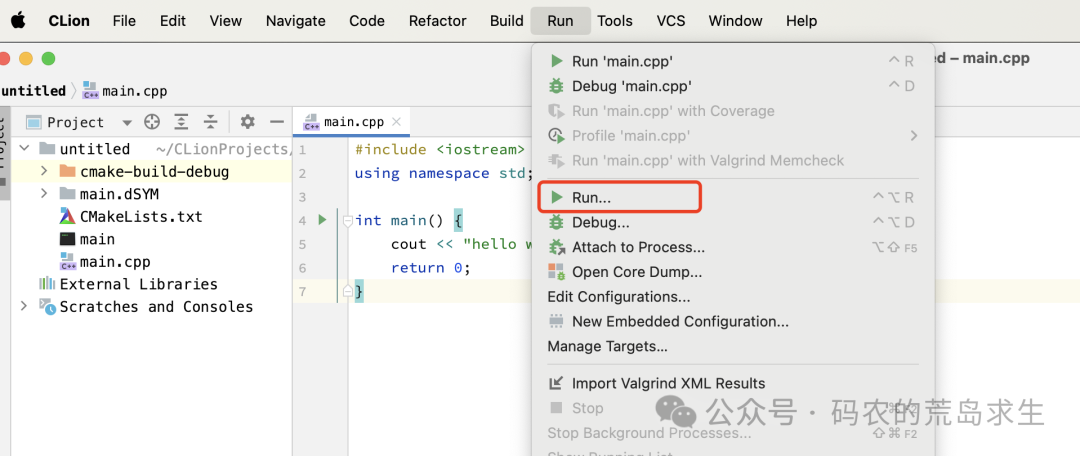The height and width of the screenshot is (456, 1080).
Task: Open the VCS menu
Action: (x=671, y=21)
